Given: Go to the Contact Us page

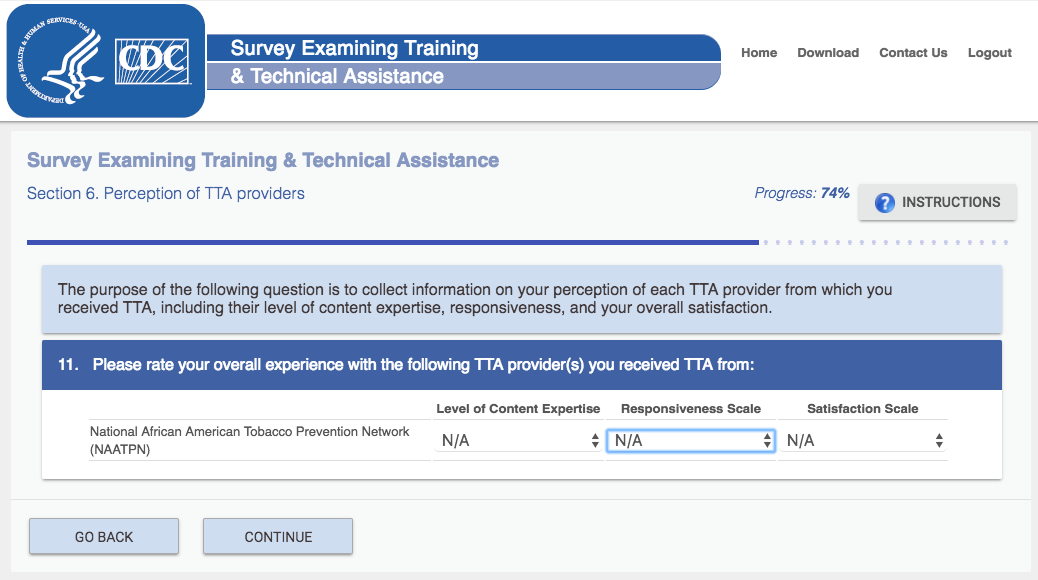Looking at the screenshot, I should [913, 53].
